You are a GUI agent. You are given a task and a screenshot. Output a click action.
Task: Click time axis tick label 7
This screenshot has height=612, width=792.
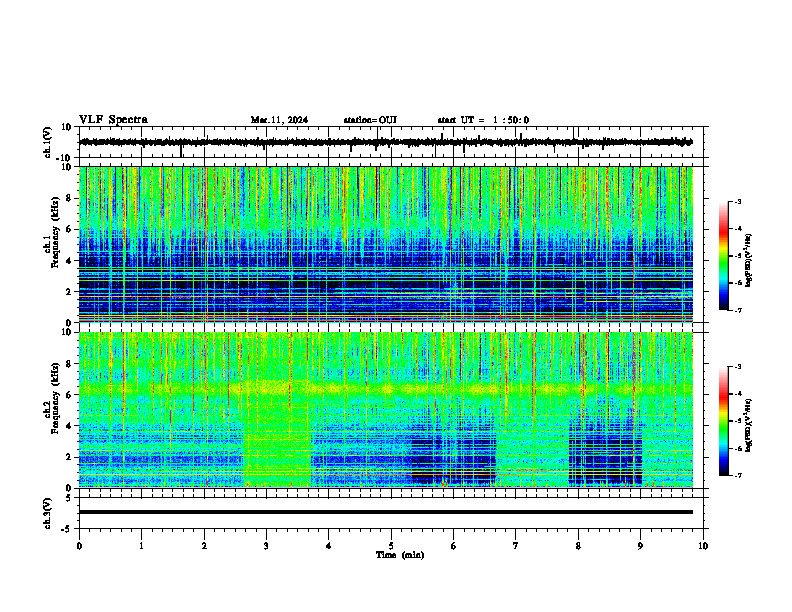point(516,546)
